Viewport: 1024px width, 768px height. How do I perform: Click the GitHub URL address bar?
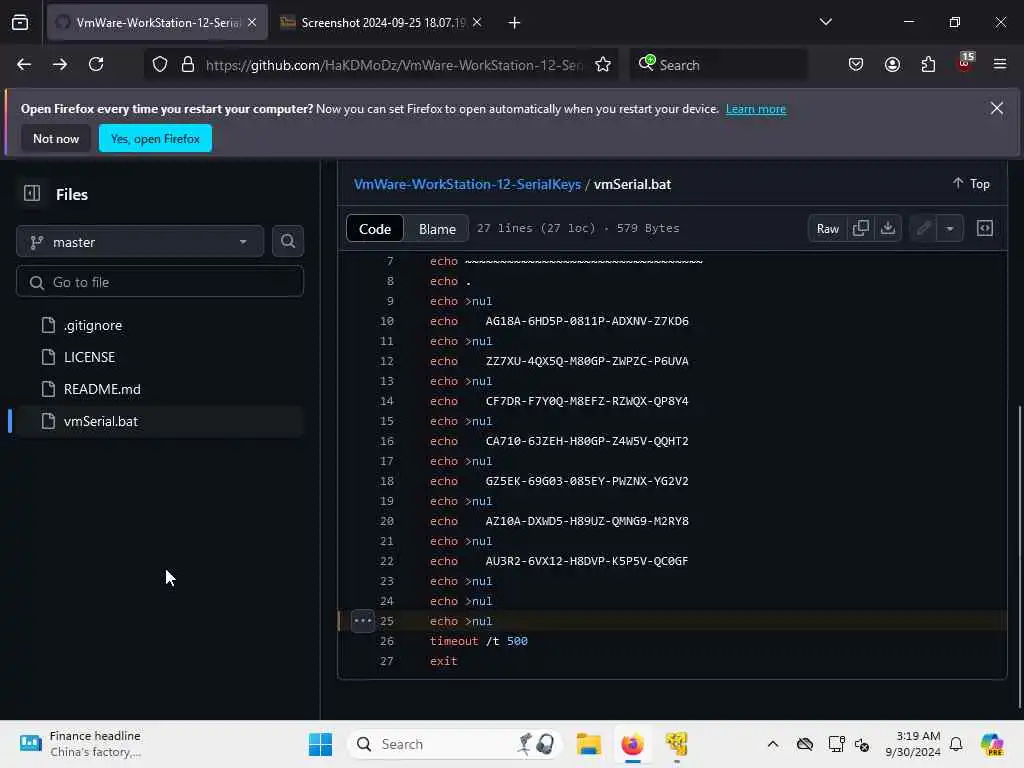pyautogui.click(x=394, y=65)
